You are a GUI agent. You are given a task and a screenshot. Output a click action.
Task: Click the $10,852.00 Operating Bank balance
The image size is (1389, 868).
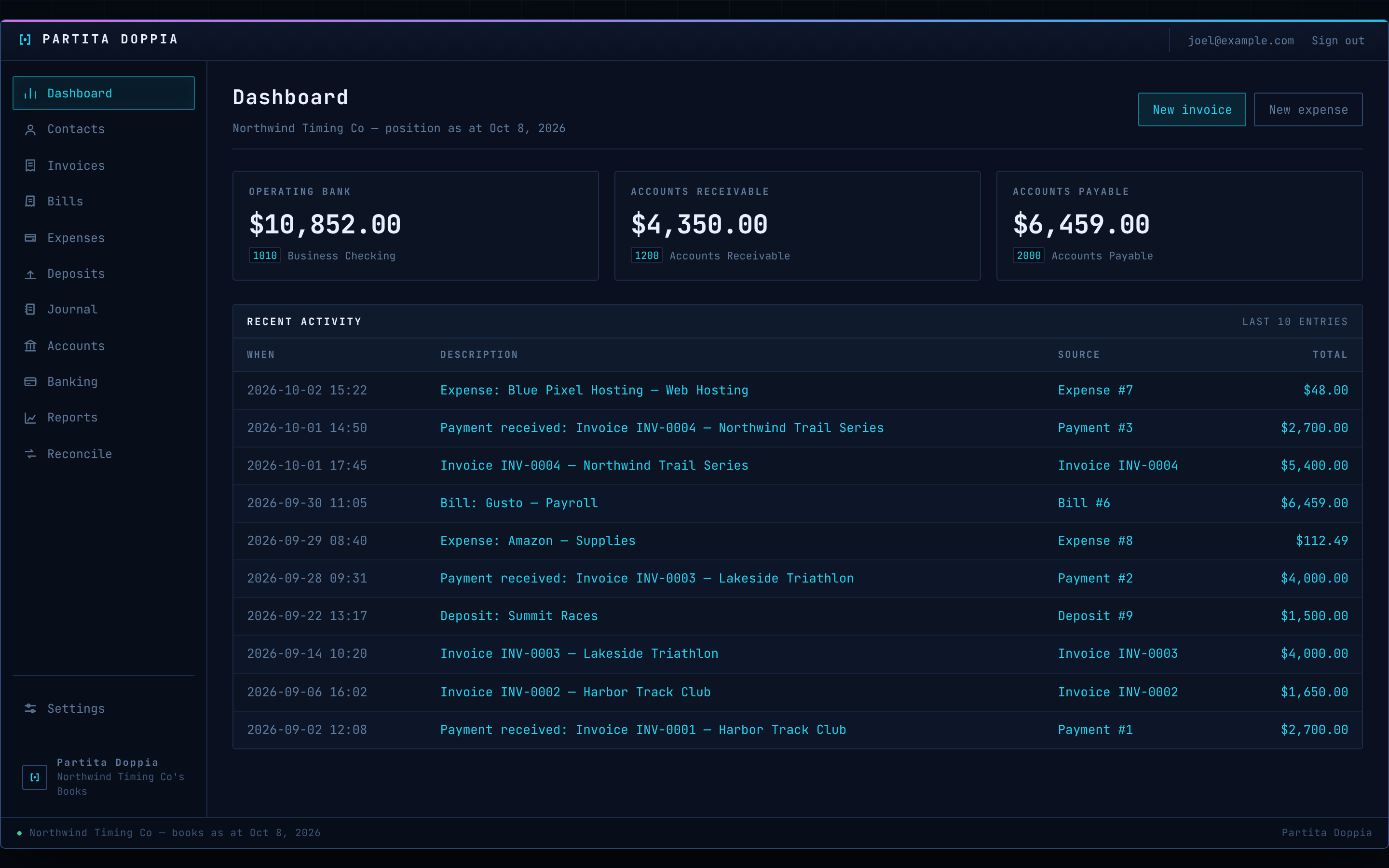(325, 224)
